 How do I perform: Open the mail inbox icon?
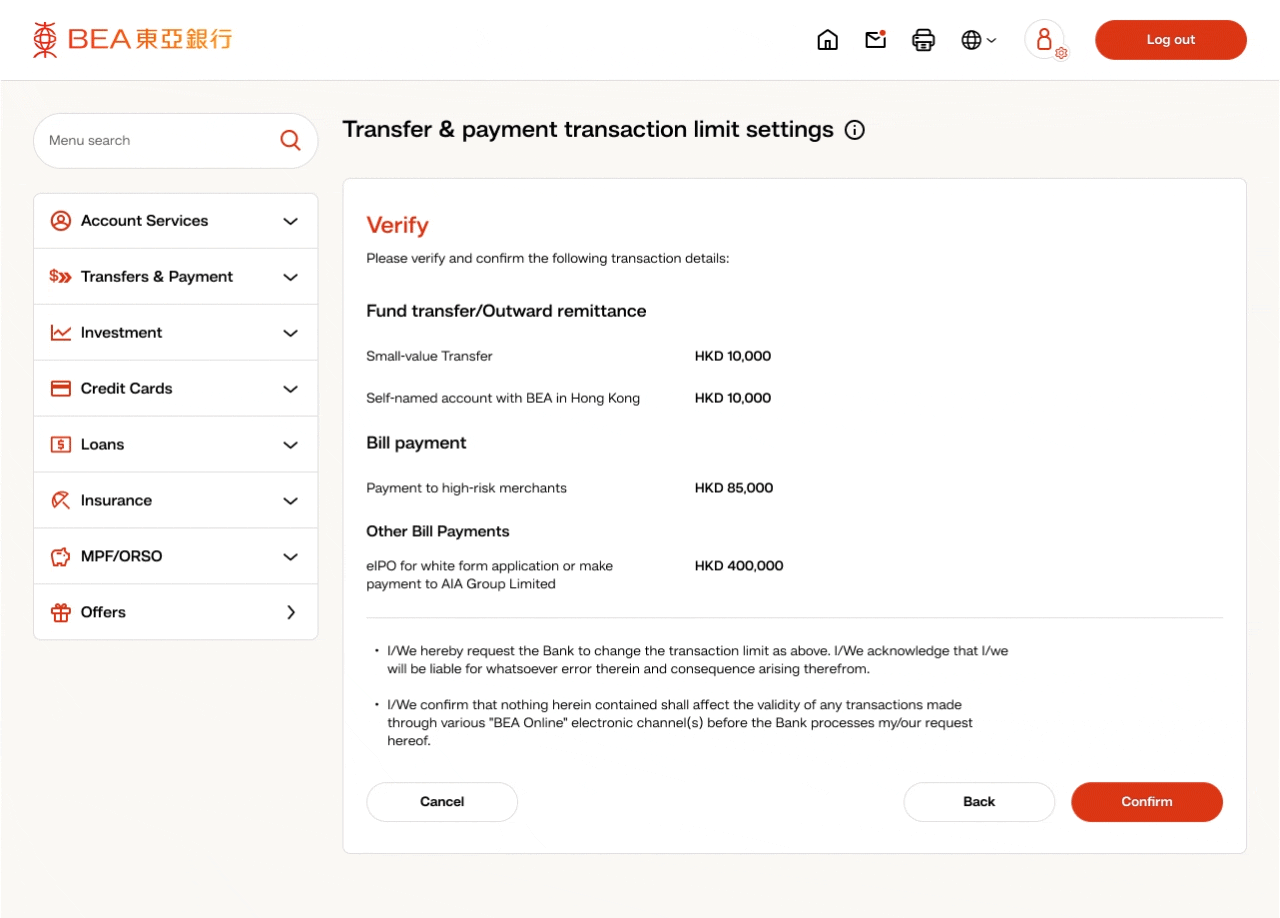point(876,40)
